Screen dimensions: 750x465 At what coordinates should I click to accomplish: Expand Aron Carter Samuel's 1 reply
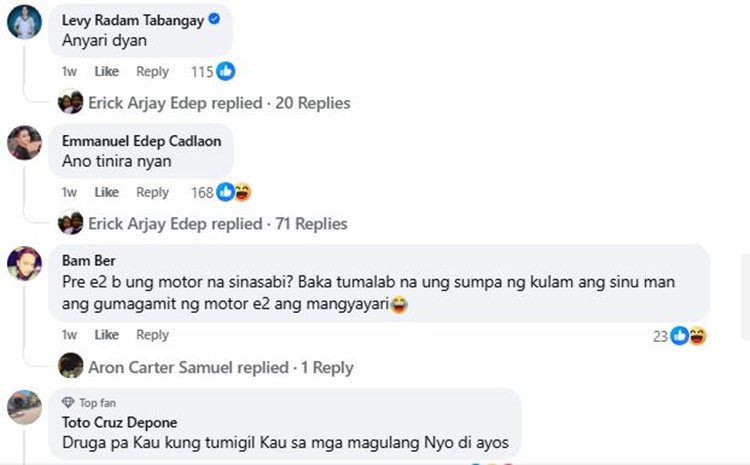220,367
